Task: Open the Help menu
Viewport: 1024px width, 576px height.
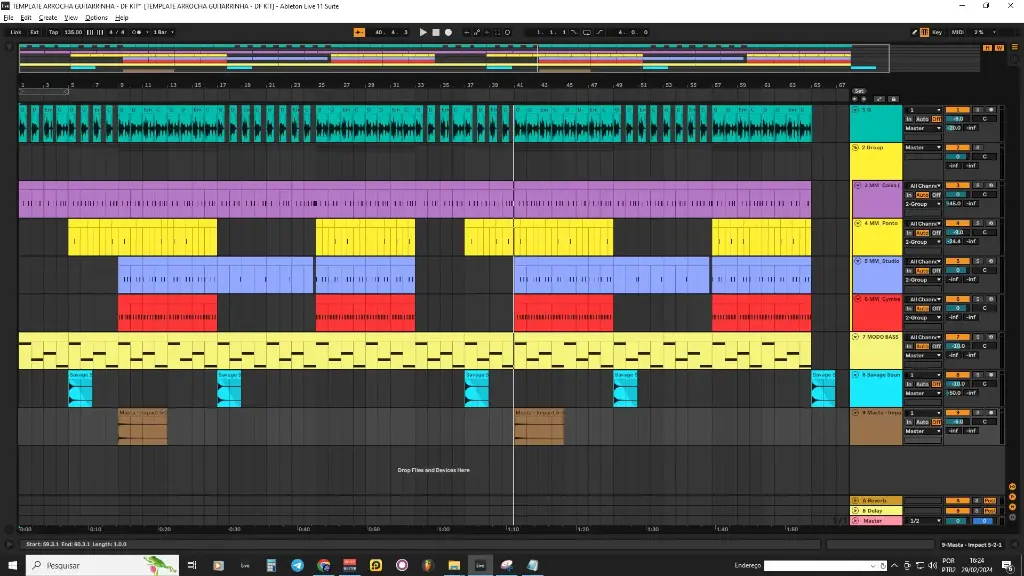Action: pyautogui.click(x=121, y=18)
